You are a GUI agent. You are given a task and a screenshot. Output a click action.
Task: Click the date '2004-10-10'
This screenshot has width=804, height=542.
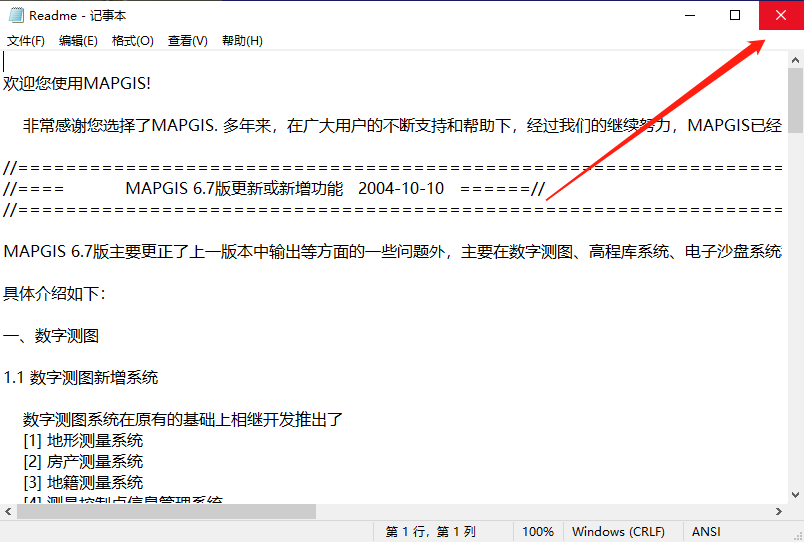401,188
